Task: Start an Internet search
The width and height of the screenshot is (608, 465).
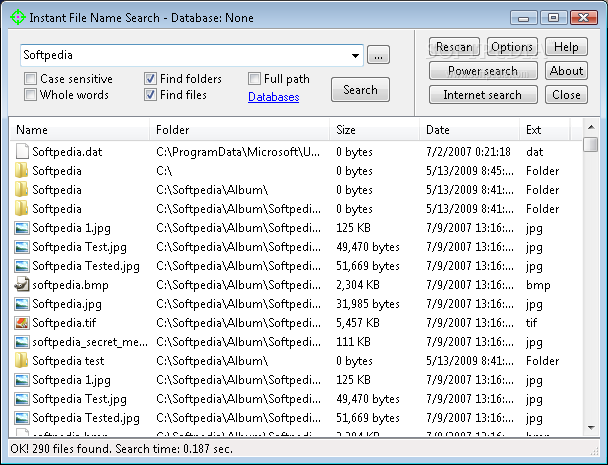Action: [x=483, y=95]
